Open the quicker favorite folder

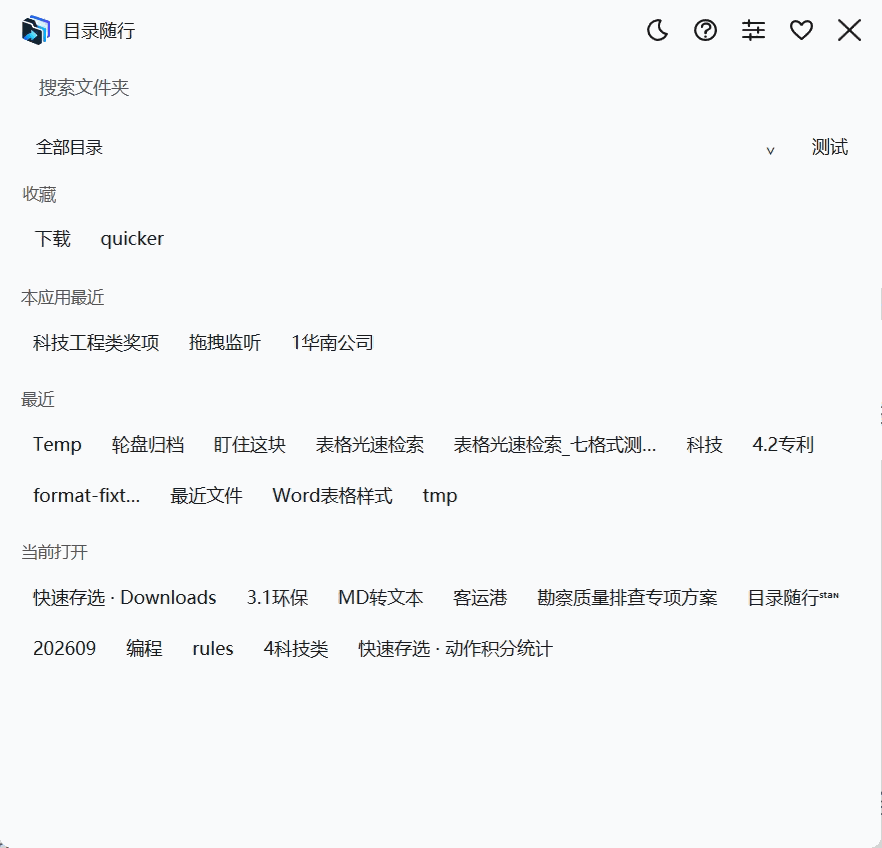[132, 238]
